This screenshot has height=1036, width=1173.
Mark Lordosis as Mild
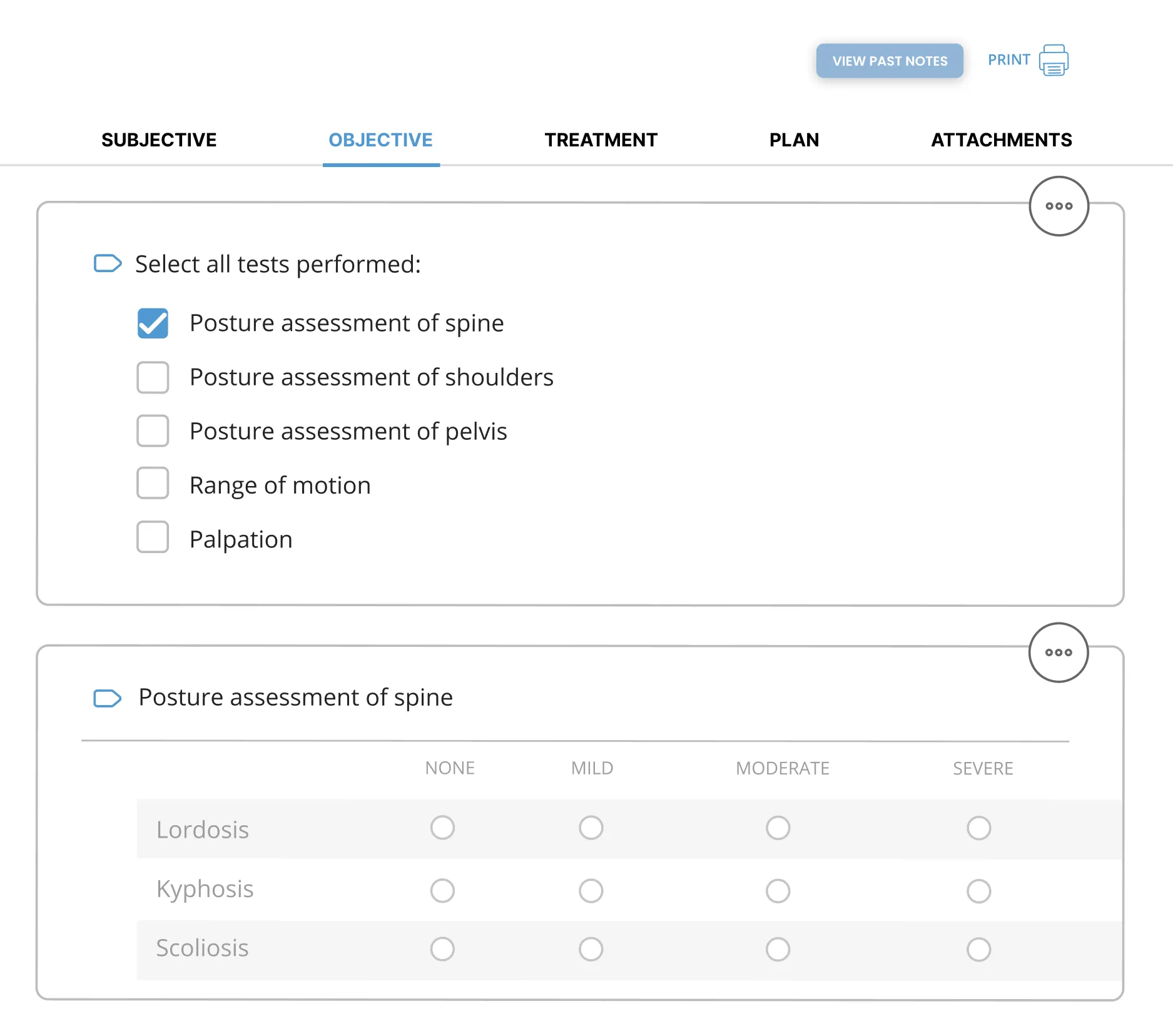[x=591, y=828]
